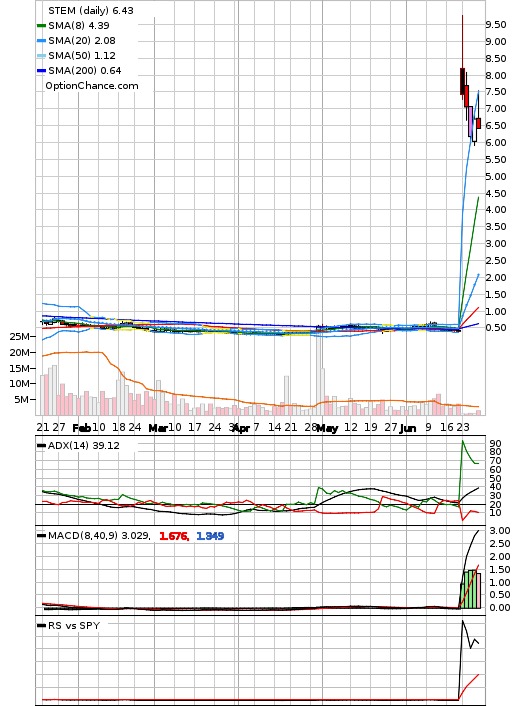Click the Mar month label on date axis
Screen dimensions: 526x706
coord(158,428)
